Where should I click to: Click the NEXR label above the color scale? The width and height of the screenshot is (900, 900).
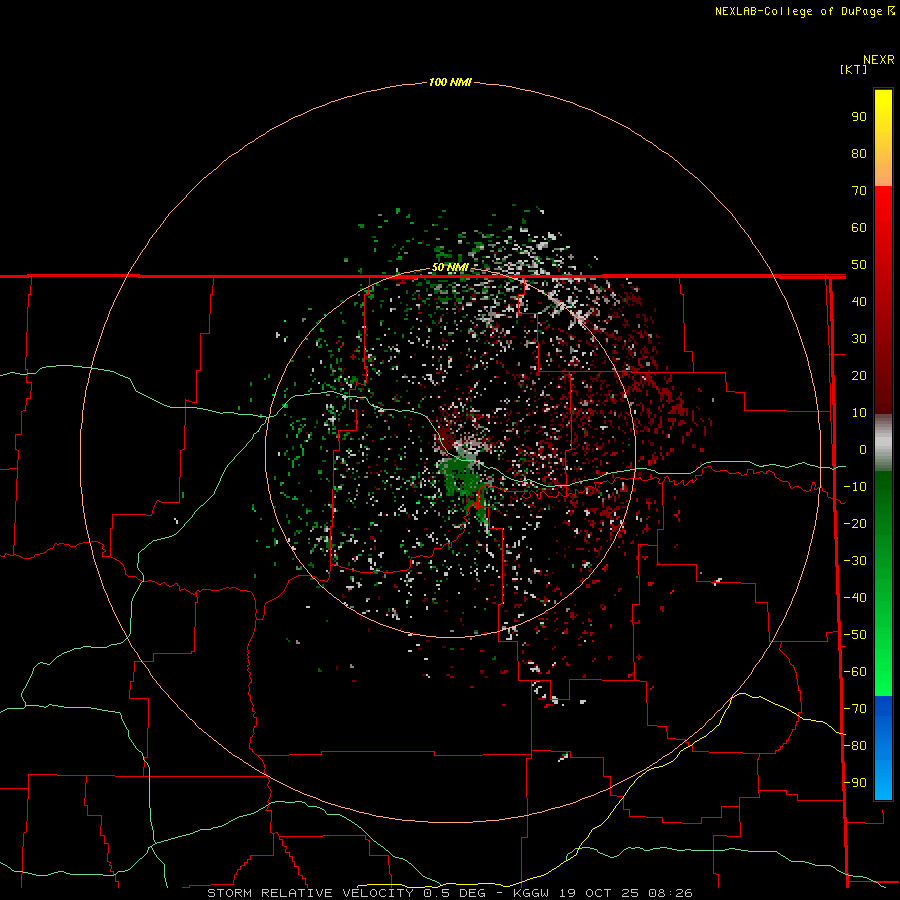pos(879,60)
